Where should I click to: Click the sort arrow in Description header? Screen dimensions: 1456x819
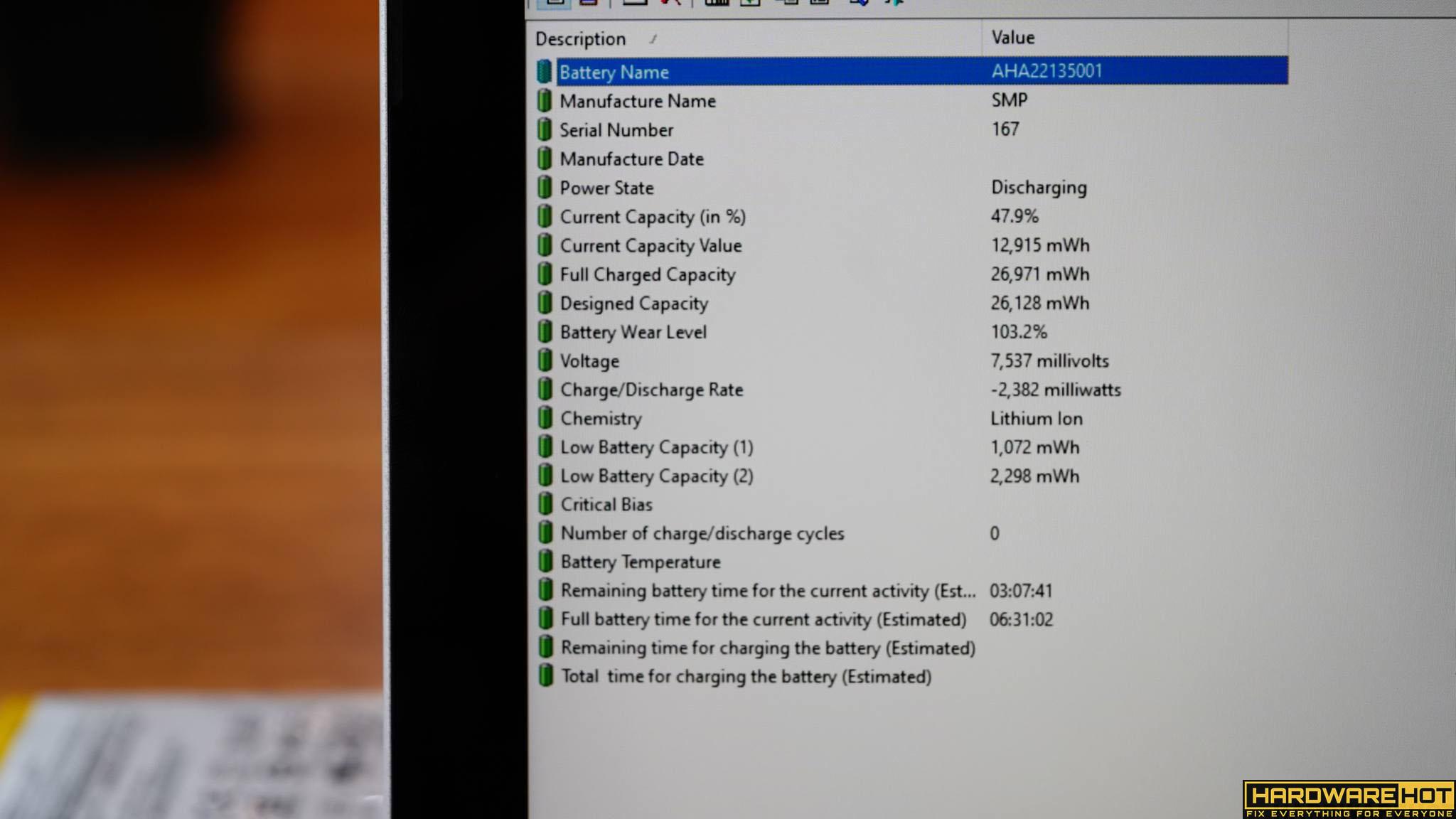(x=653, y=39)
